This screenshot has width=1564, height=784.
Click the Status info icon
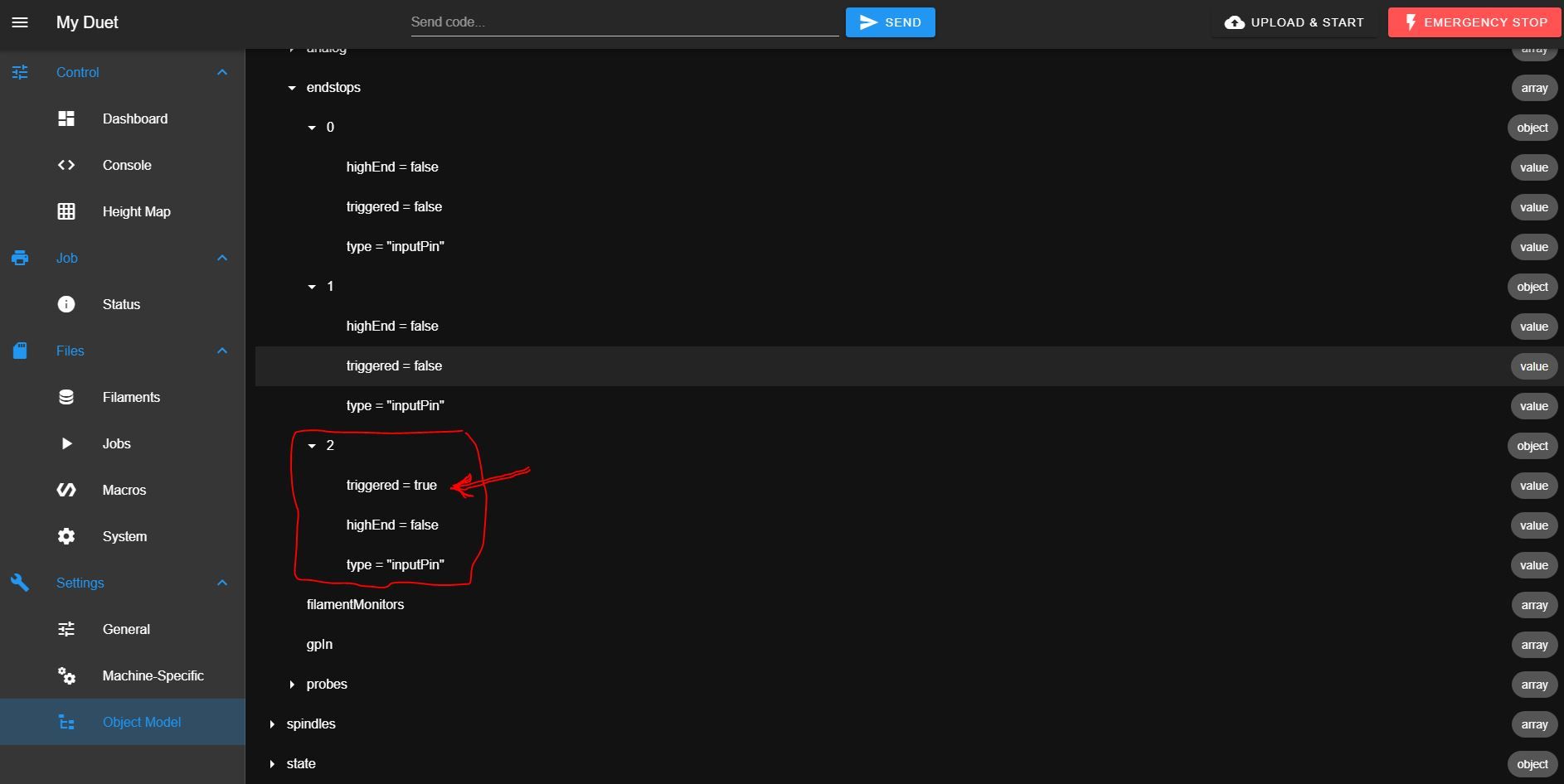point(66,304)
